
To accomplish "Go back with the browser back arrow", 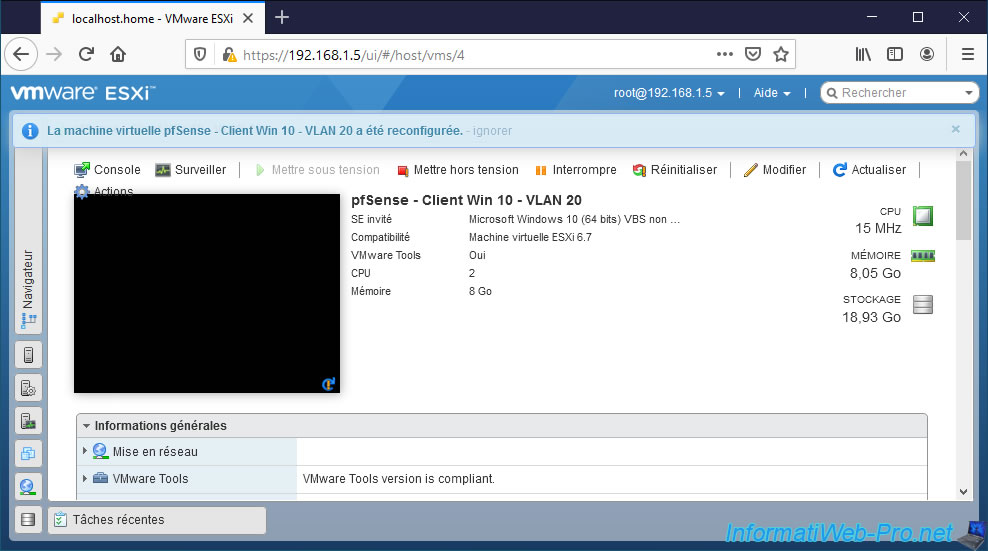I will click(21, 54).
